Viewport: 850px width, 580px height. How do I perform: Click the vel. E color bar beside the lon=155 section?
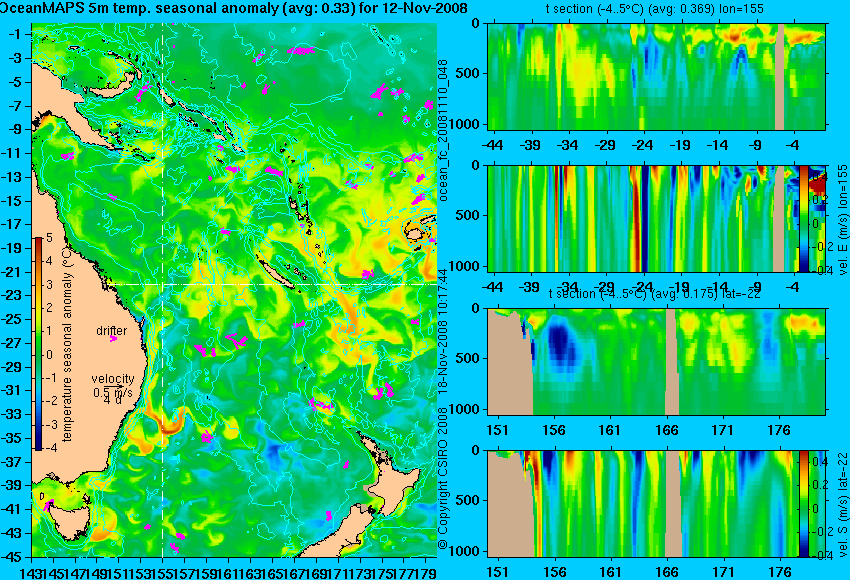coord(803,218)
